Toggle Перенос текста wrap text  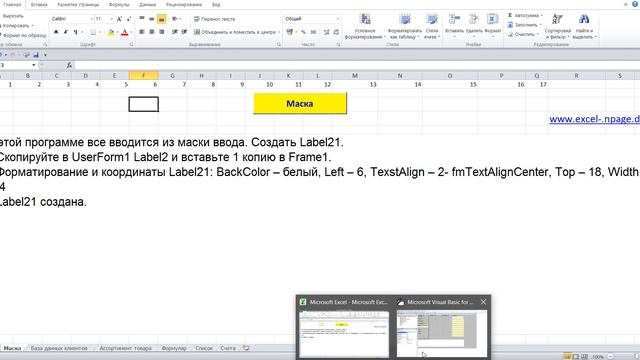(x=215, y=19)
